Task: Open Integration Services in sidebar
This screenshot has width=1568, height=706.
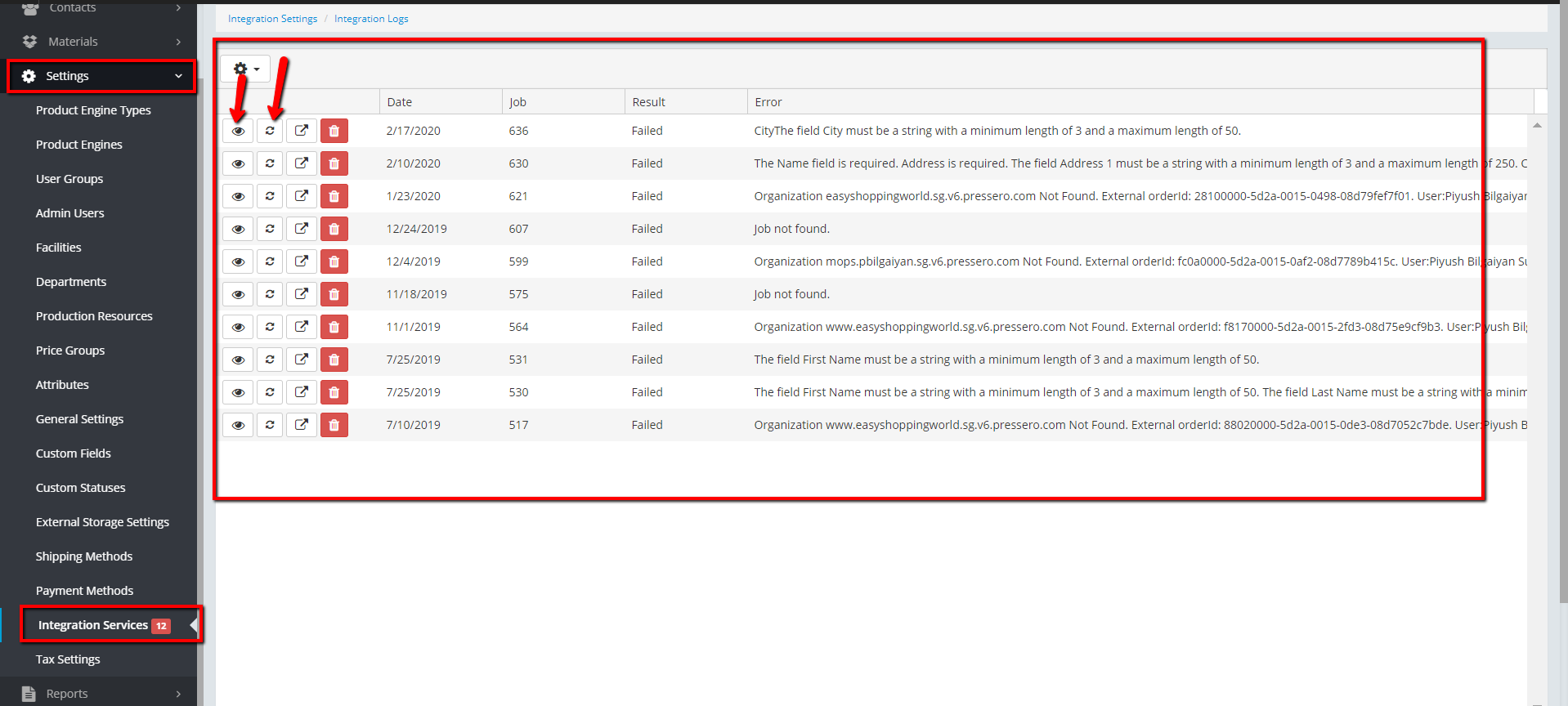Action: click(x=93, y=625)
